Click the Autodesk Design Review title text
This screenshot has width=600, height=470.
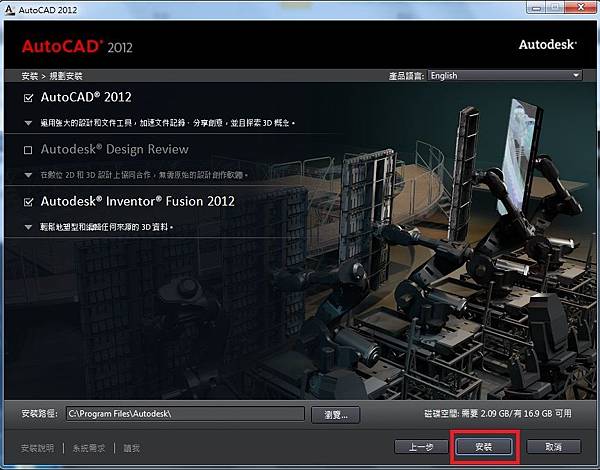[115, 149]
